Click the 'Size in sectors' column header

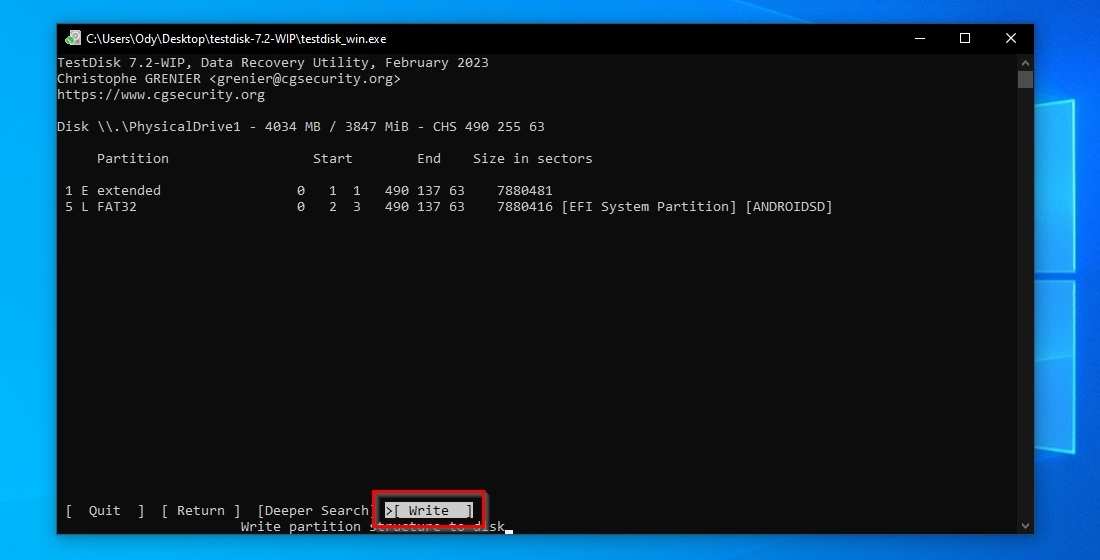(532, 159)
